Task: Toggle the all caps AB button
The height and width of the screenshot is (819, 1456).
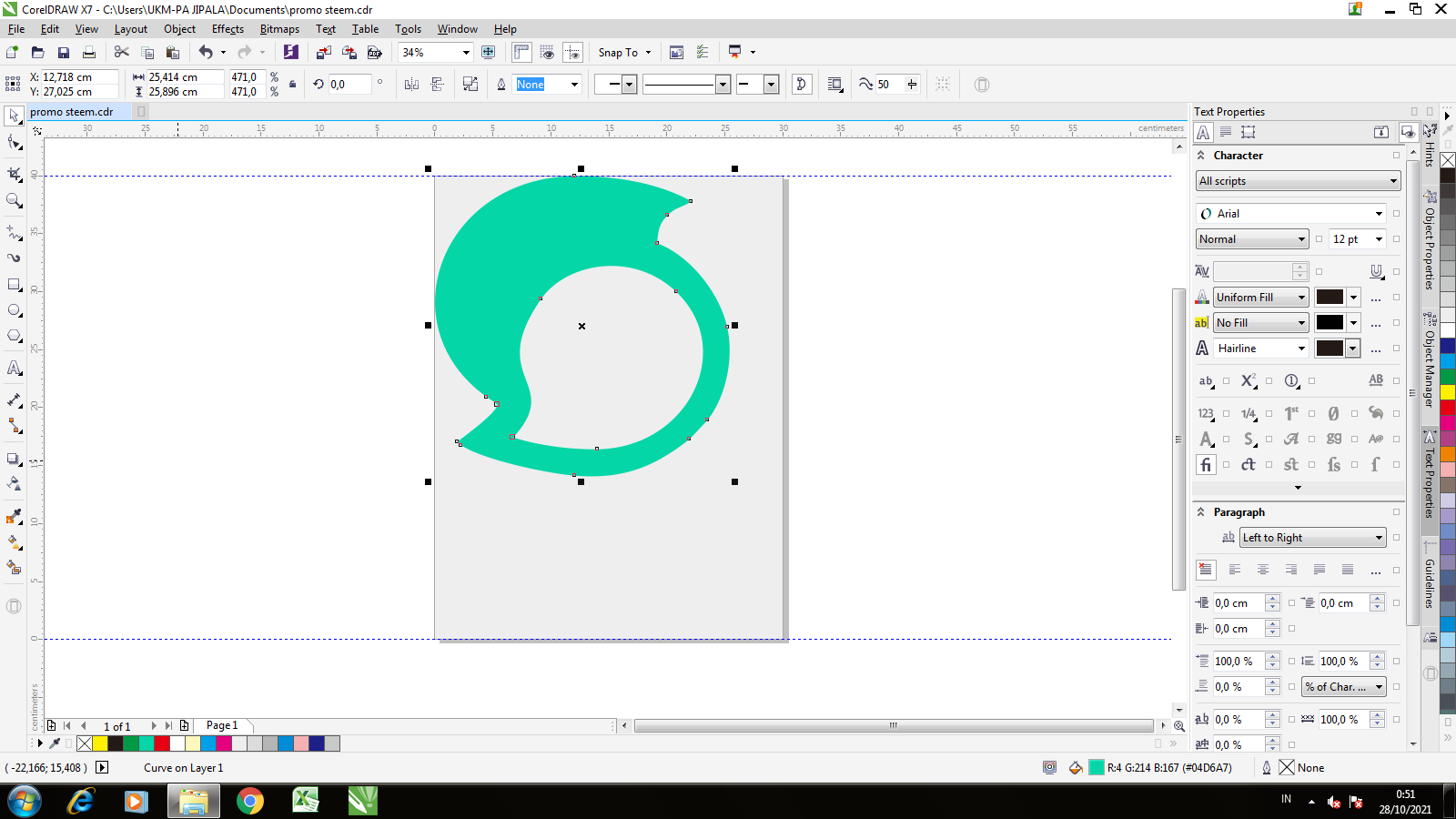Action: pyautogui.click(x=1376, y=381)
